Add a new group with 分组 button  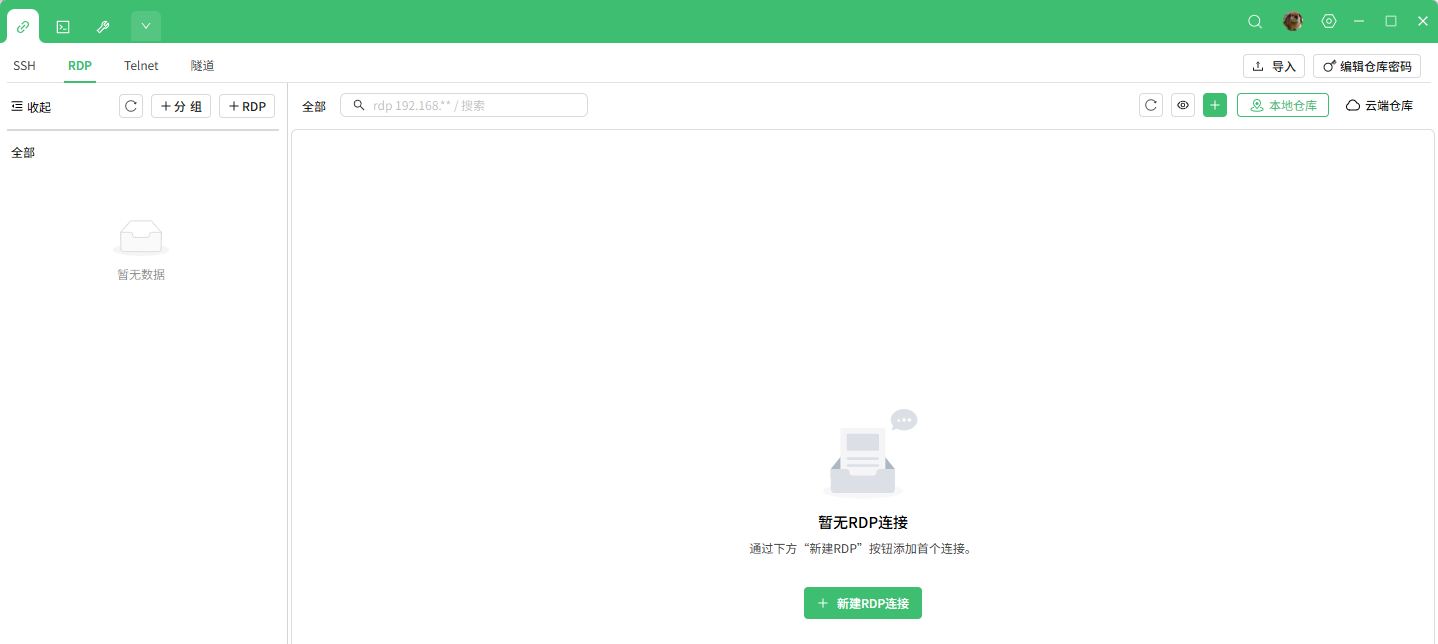181,106
